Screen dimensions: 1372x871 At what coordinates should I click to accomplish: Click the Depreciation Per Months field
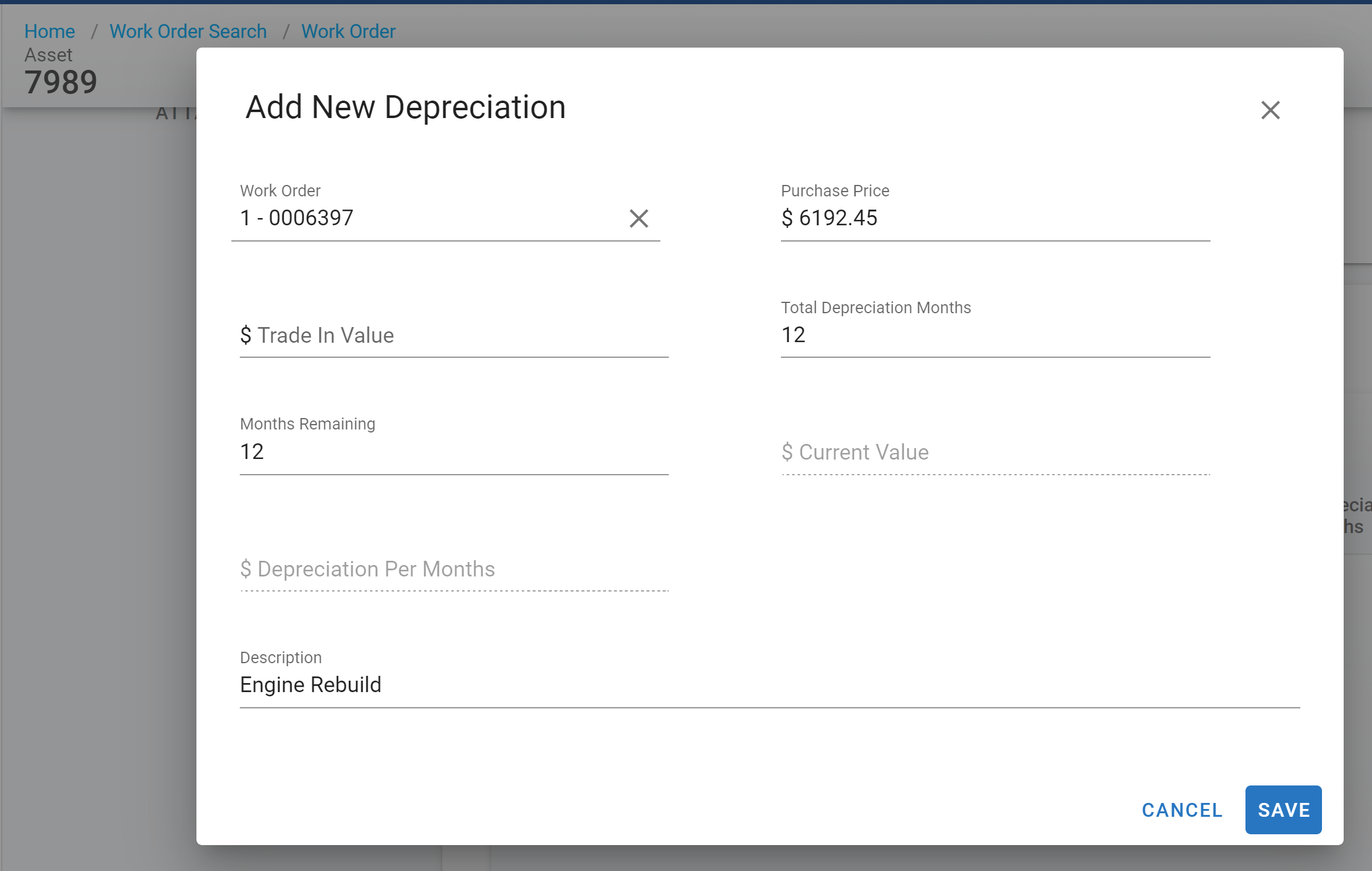453,569
